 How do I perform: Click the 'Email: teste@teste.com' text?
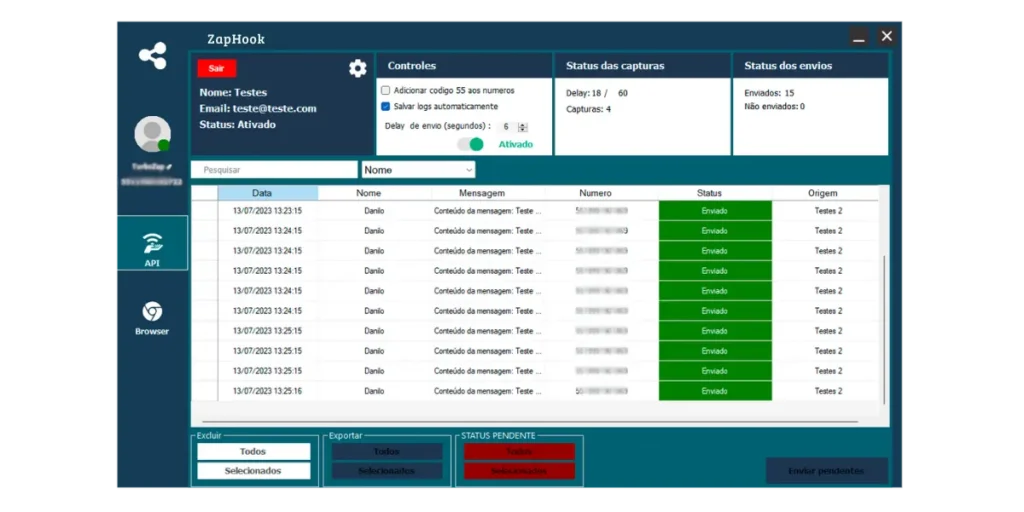[258, 108]
